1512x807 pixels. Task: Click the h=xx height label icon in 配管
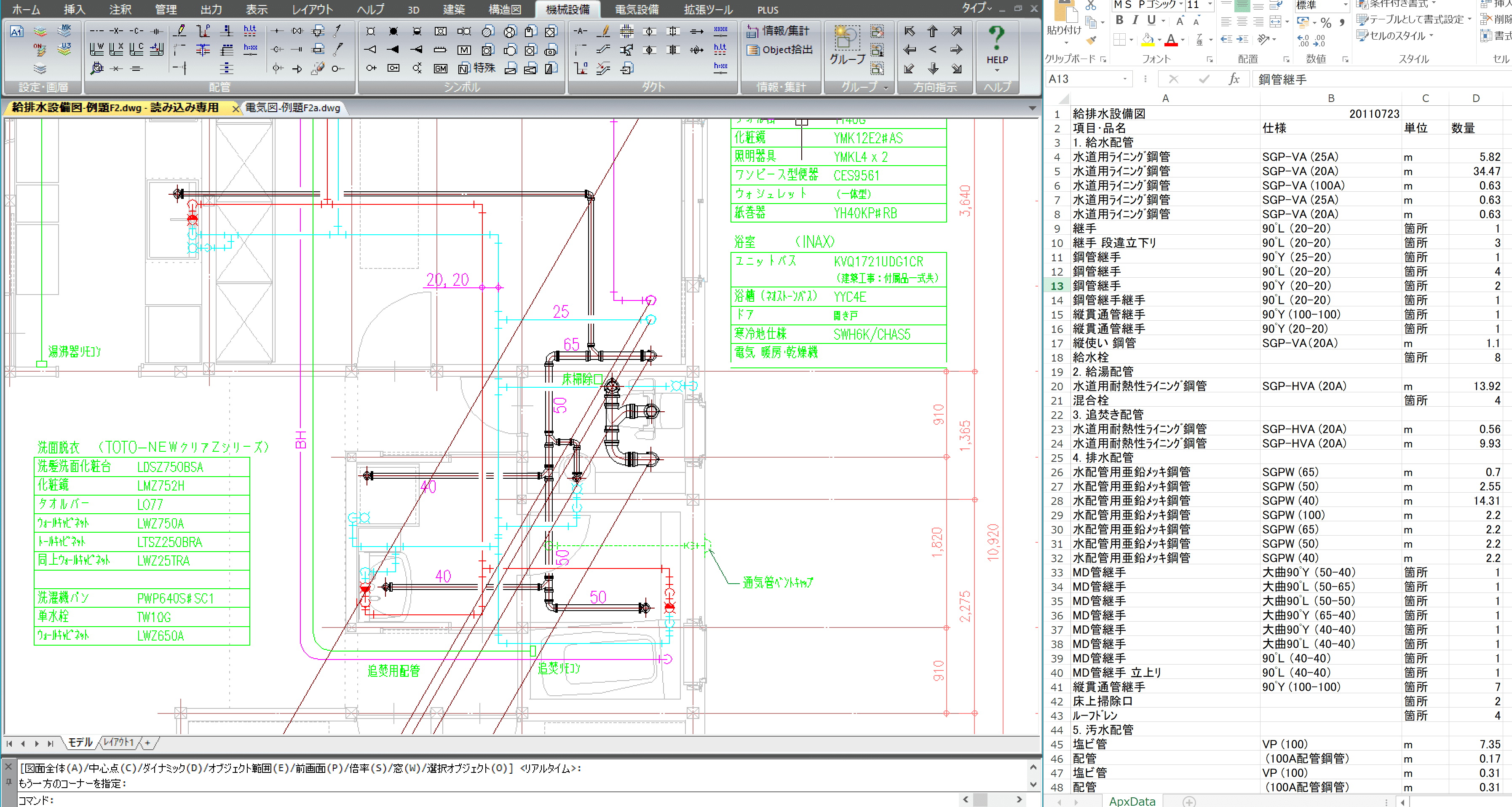point(251,49)
